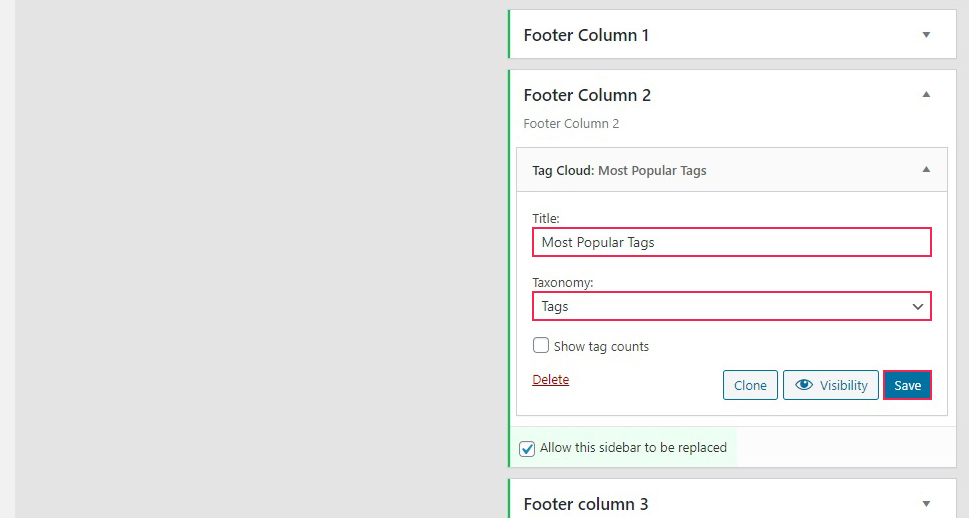Expand Footer column 3 via its arrow

(x=926, y=504)
